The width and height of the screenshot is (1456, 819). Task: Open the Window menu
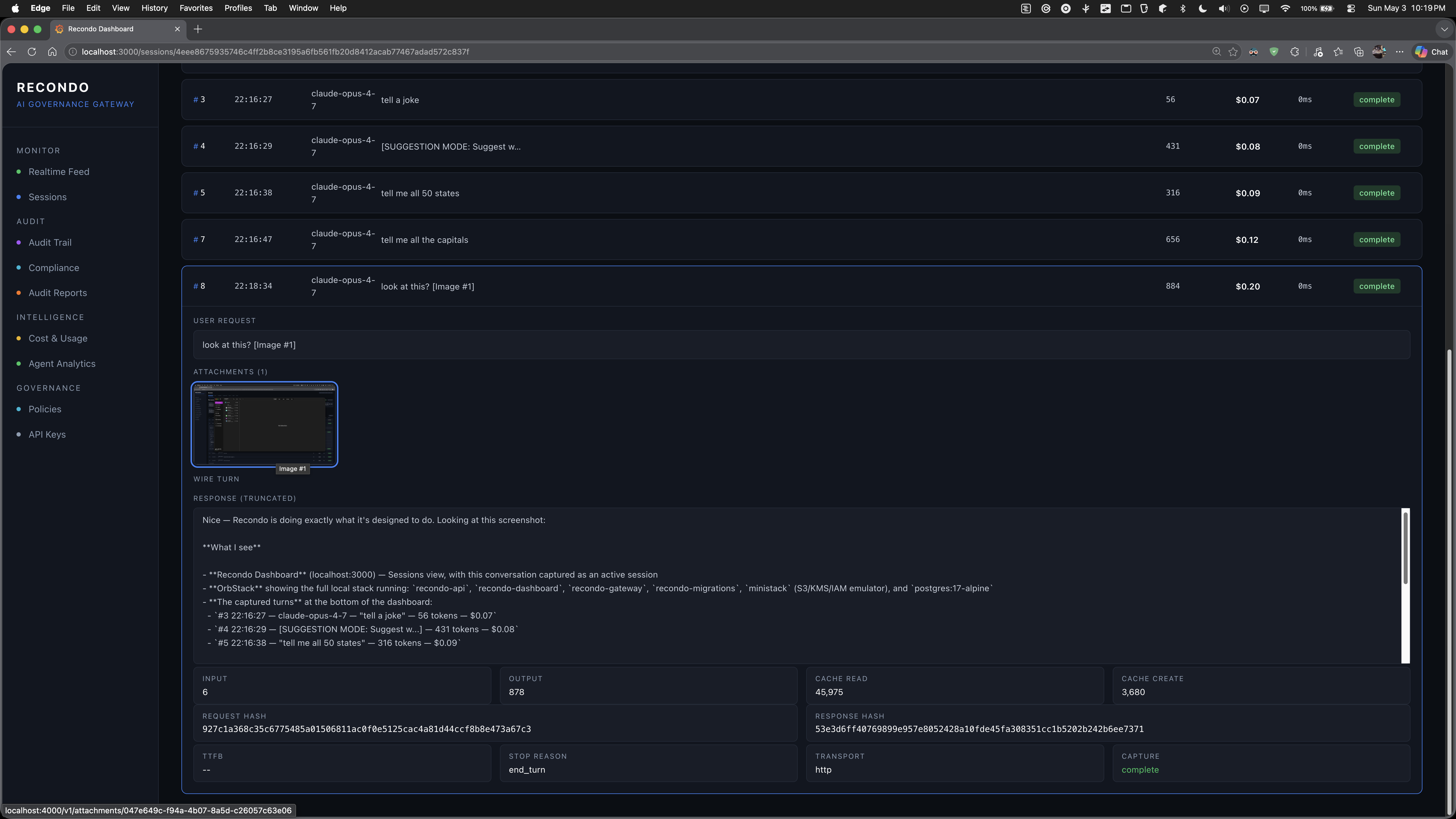point(303,8)
